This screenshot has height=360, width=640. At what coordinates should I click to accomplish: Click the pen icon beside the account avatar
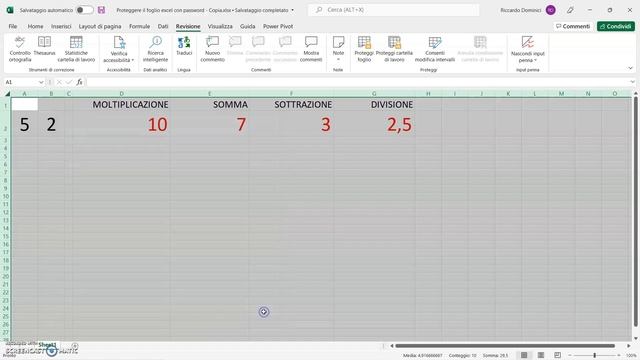[x=570, y=10]
